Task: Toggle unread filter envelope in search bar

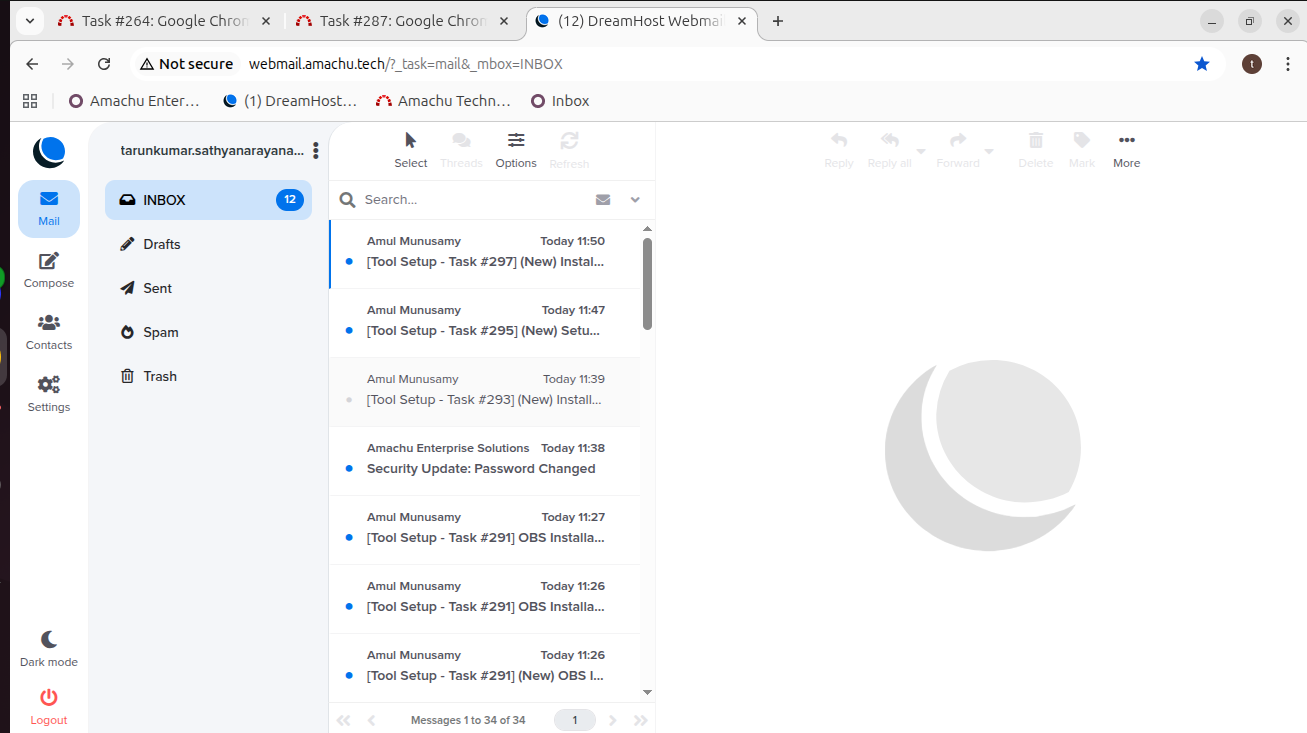Action: point(603,200)
